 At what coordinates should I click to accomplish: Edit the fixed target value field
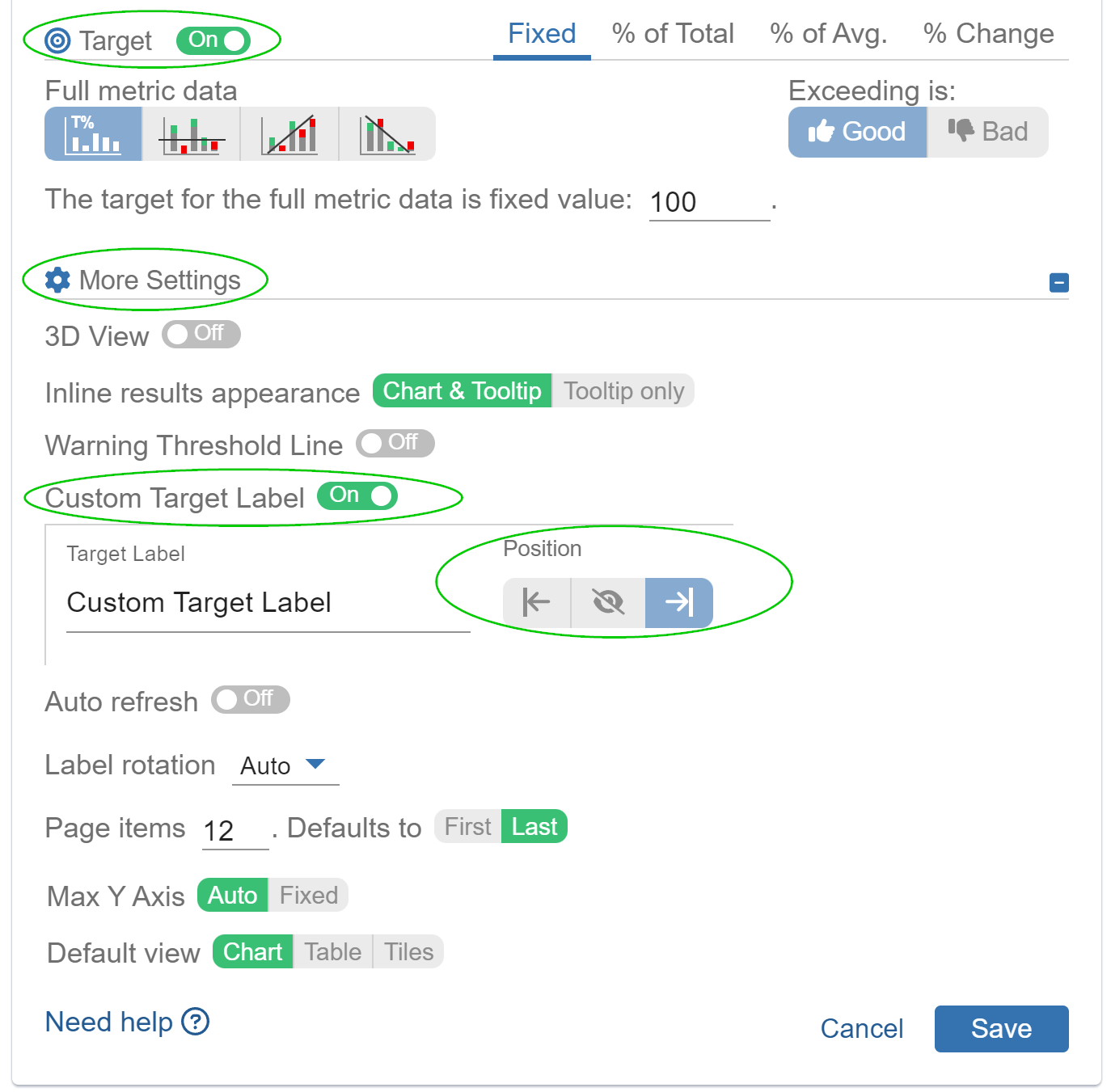(706, 200)
